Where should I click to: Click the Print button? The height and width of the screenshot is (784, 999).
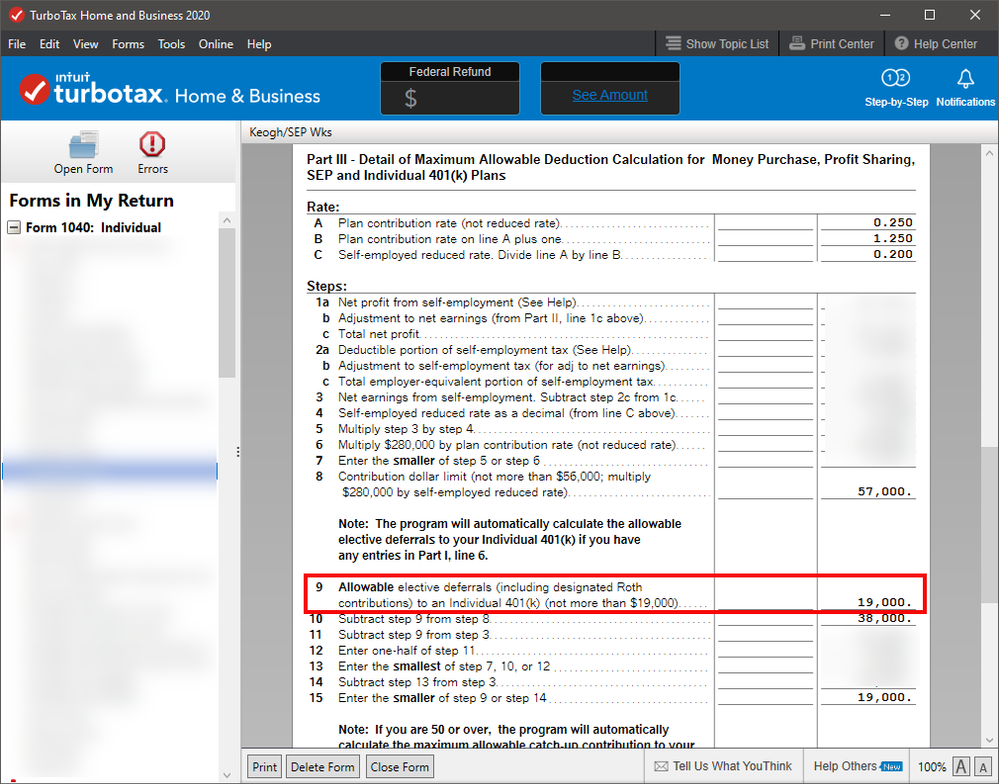click(x=264, y=767)
